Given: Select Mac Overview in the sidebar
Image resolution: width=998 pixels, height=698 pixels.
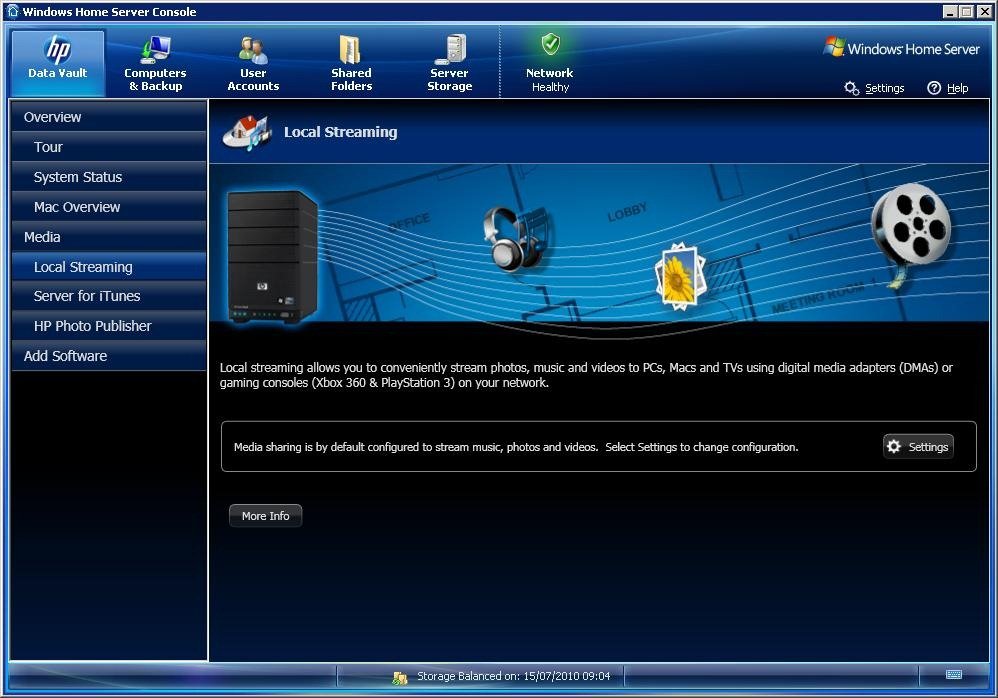Looking at the screenshot, I should pyautogui.click(x=109, y=207).
